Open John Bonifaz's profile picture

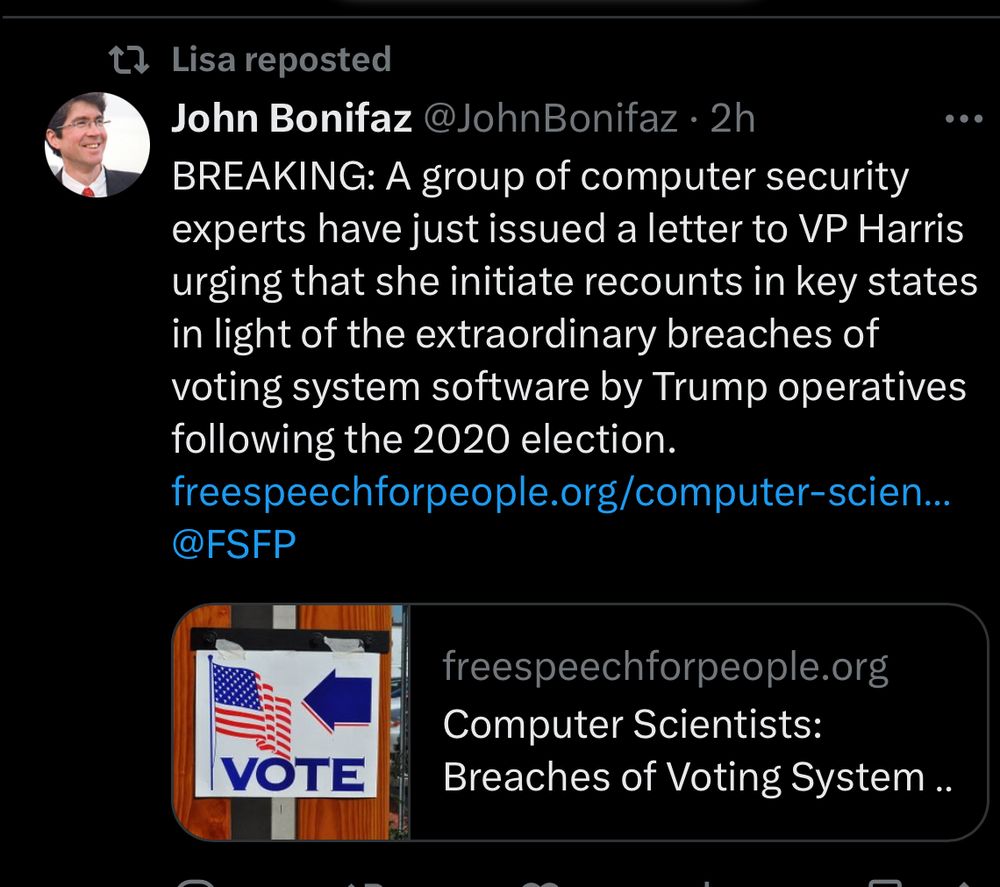pos(97,145)
